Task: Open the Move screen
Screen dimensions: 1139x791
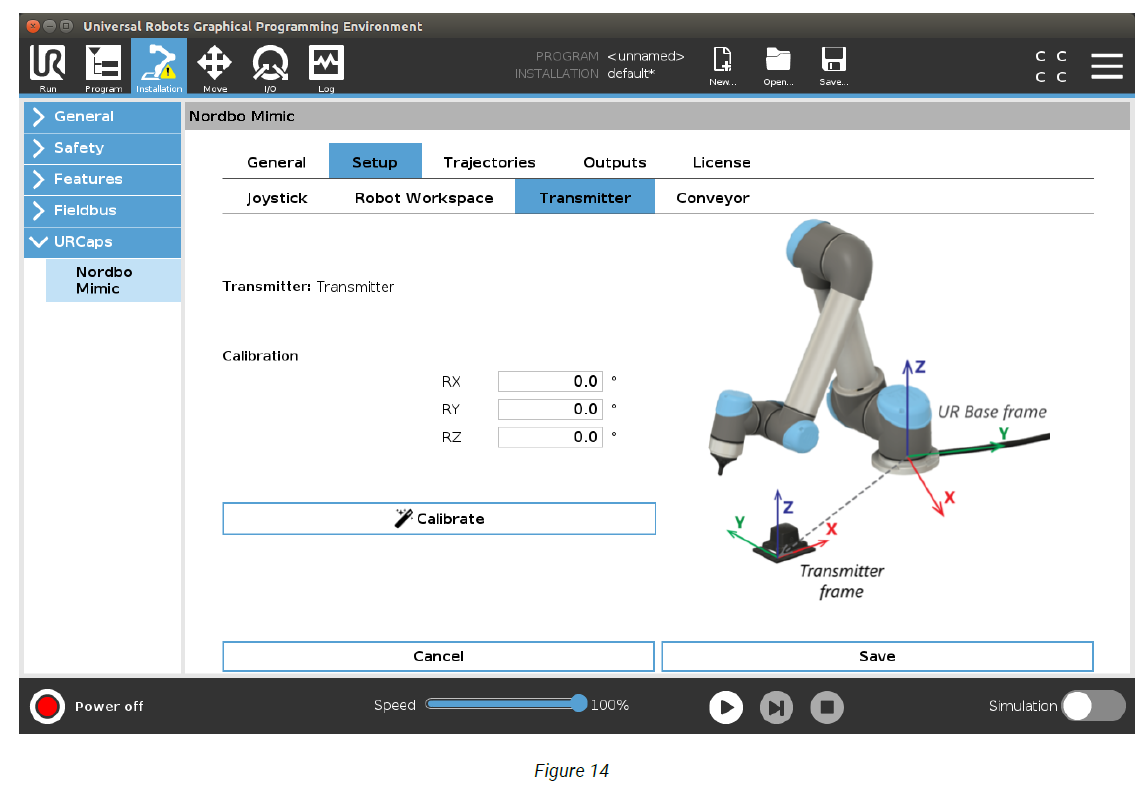Action: point(214,67)
